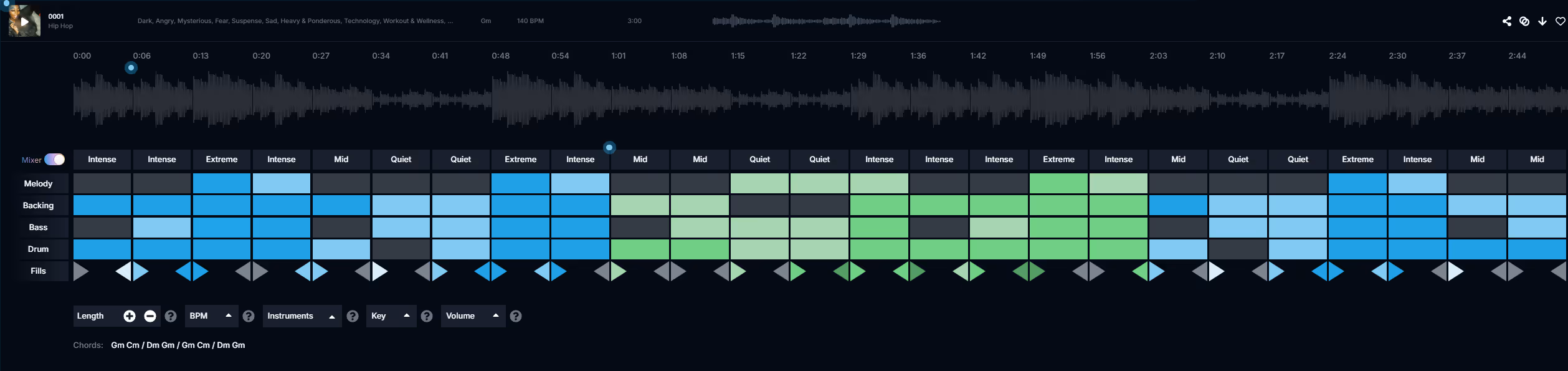Select the Fills row label
Screen dimensions: 1568x371
39,271
